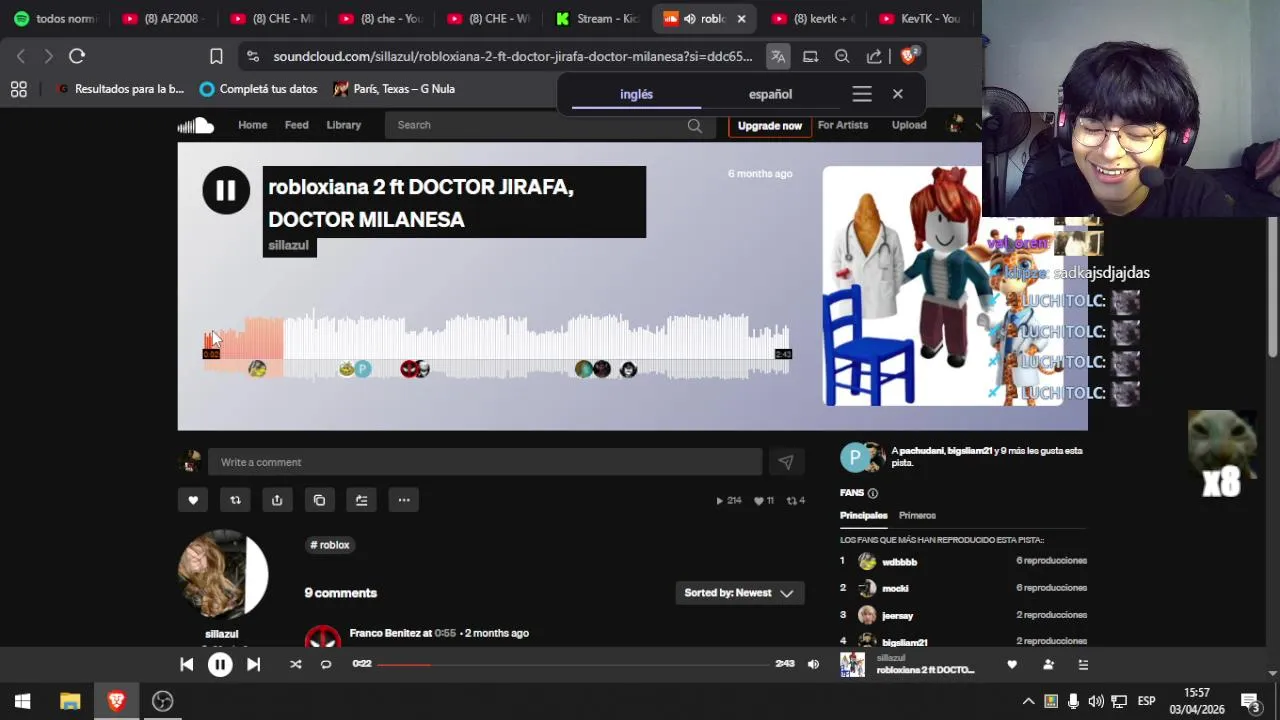Viewport: 1280px width, 720px height.
Task: Switch to the Stream - Kick browser tab
Action: point(597,18)
